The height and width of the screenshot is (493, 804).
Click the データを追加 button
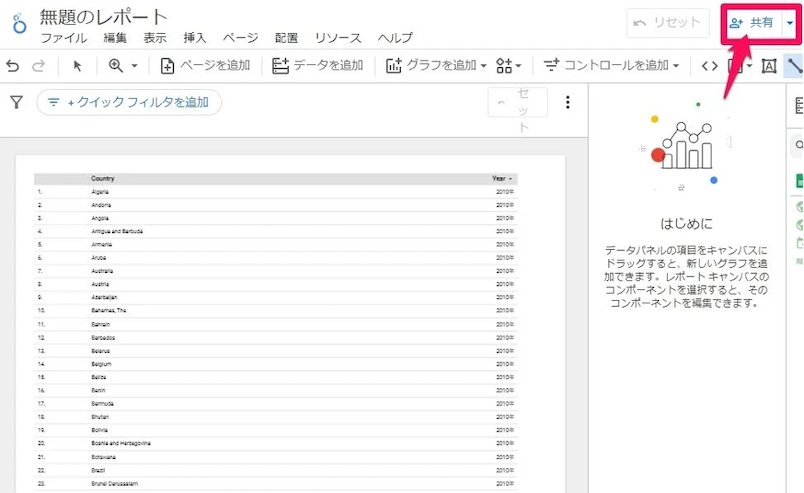pyautogui.click(x=318, y=66)
